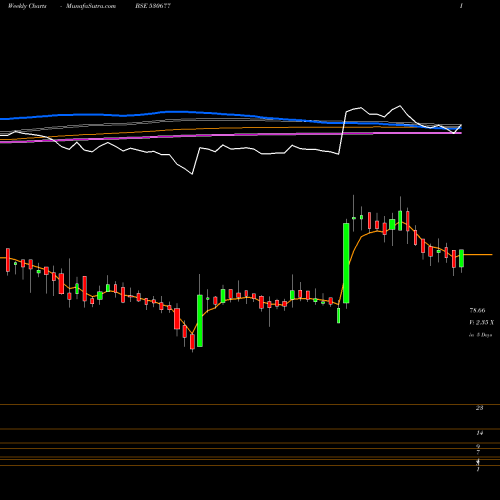Image resolution: width=500 pixels, height=500 pixels.
Task: Click the "14" level label
Action: [x=479, y=433]
